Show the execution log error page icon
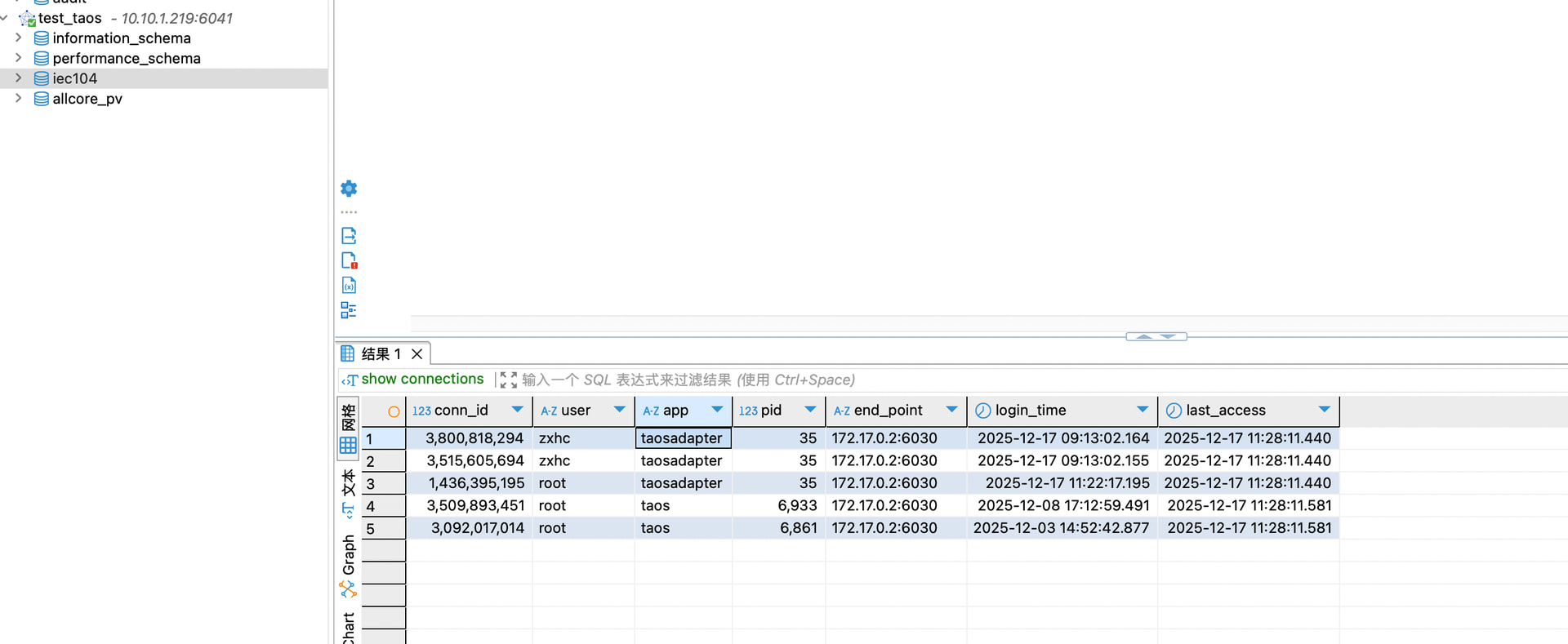Viewport: 1568px width, 644px height. (349, 260)
